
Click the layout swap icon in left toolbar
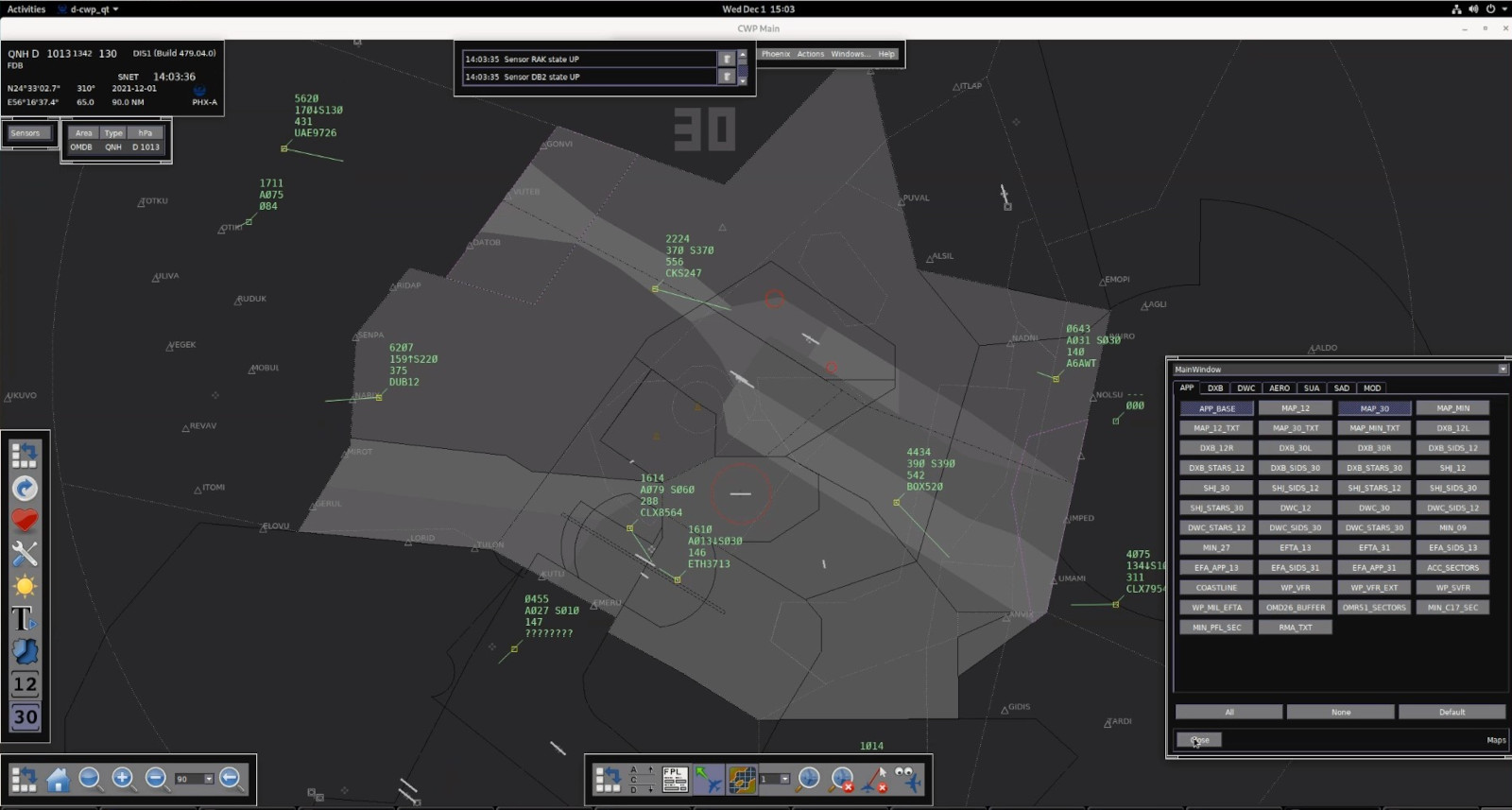pyautogui.click(x=25, y=456)
